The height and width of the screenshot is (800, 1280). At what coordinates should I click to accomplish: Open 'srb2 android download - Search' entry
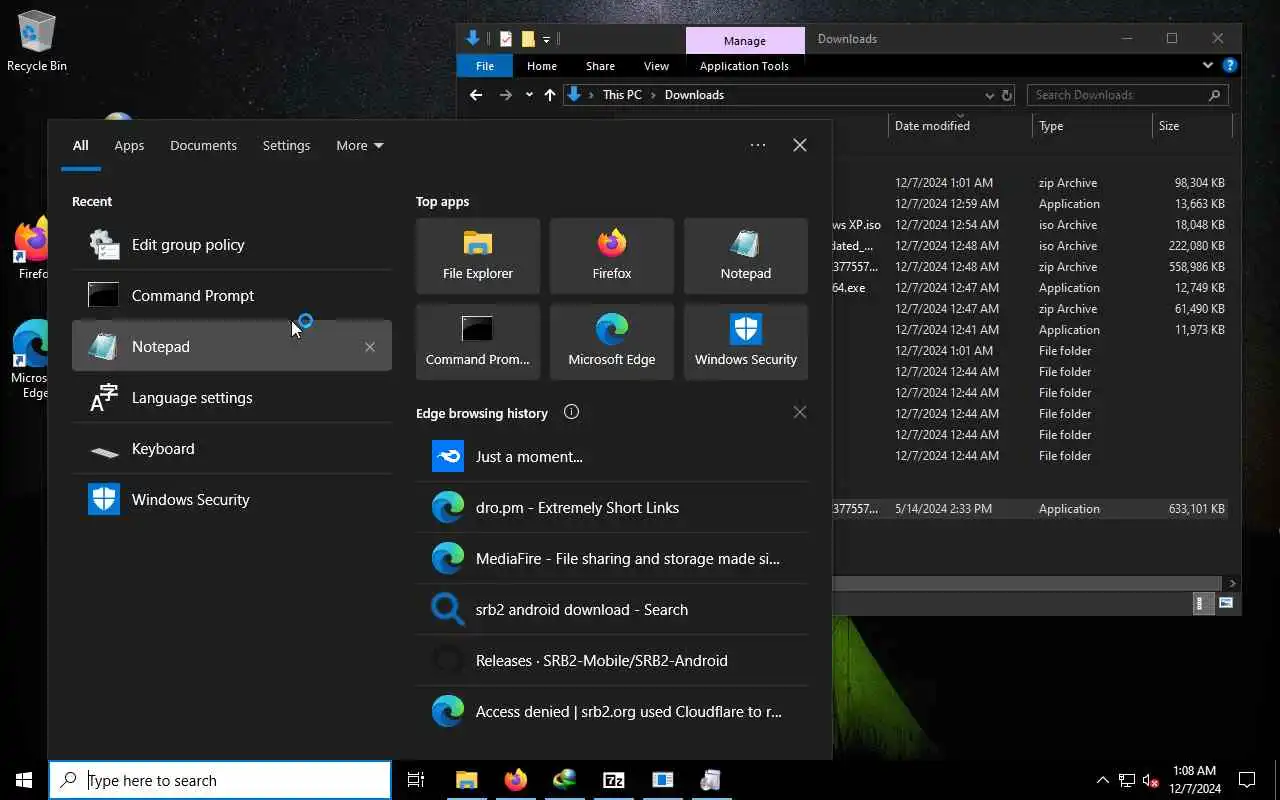click(x=612, y=609)
